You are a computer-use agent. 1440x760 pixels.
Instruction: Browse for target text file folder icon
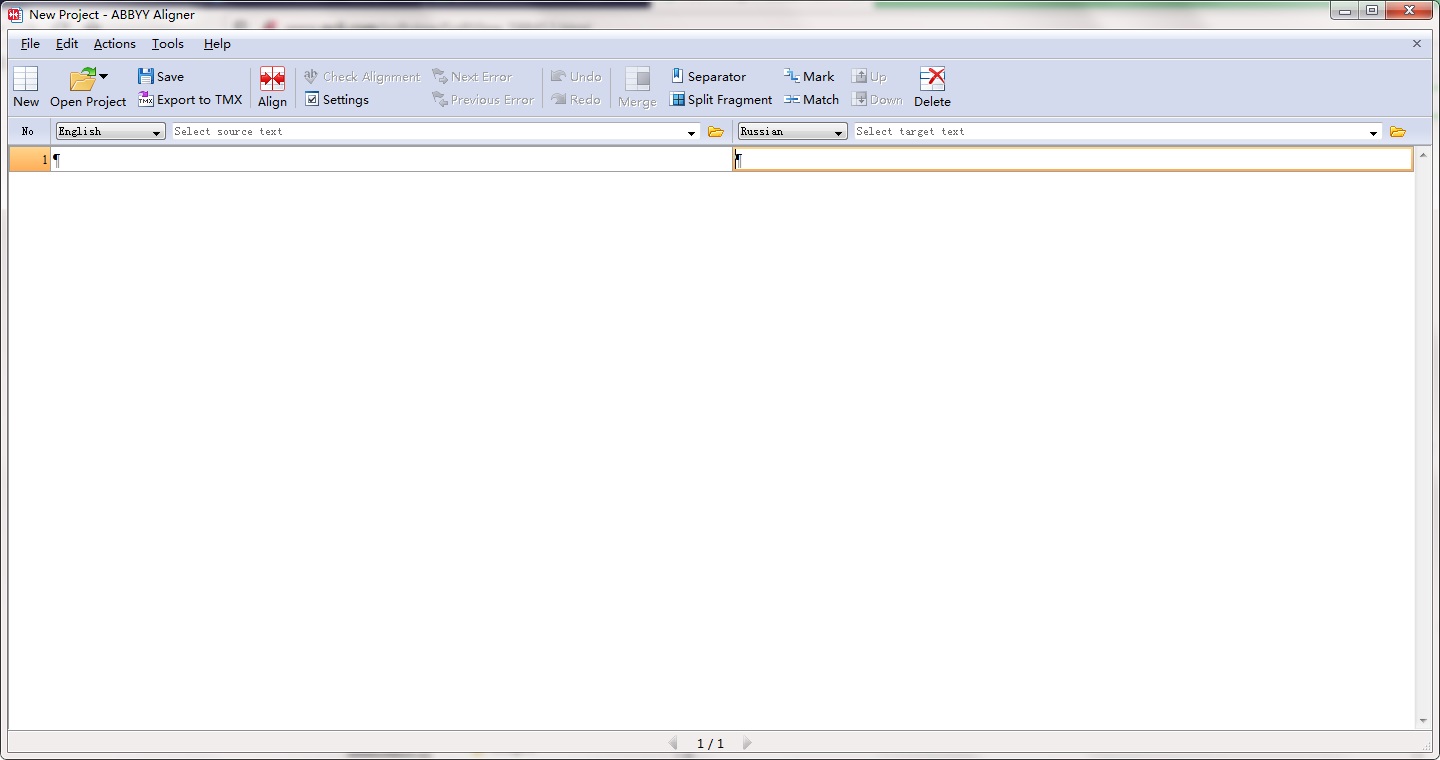(1397, 131)
